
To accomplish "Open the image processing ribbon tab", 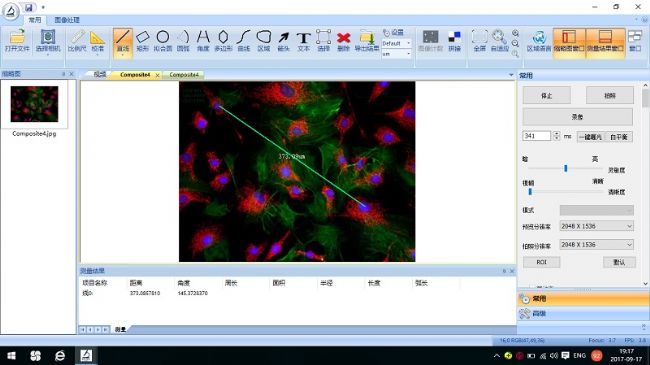I will [67, 20].
